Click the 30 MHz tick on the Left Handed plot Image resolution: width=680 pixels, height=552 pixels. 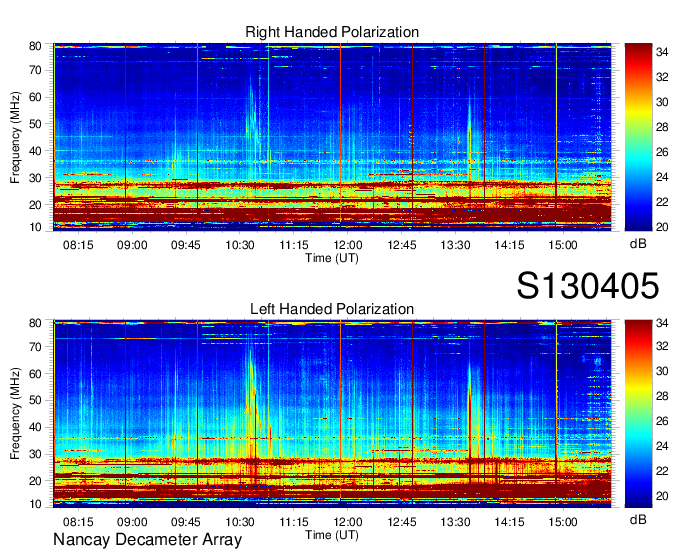35,454
